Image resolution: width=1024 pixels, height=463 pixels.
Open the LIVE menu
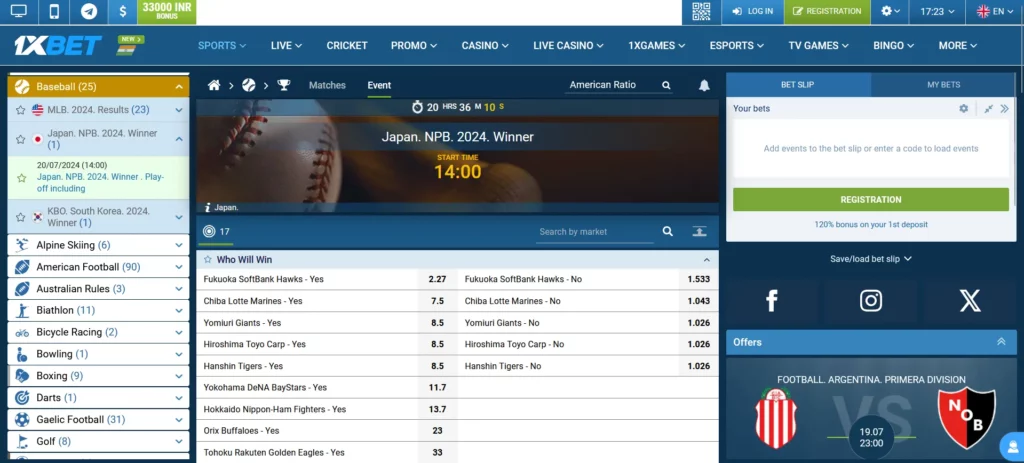[287, 45]
